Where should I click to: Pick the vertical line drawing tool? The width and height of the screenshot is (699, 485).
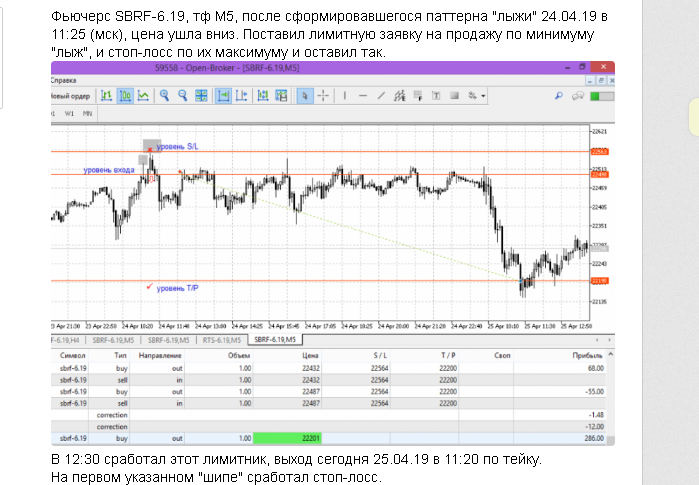tap(345, 96)
